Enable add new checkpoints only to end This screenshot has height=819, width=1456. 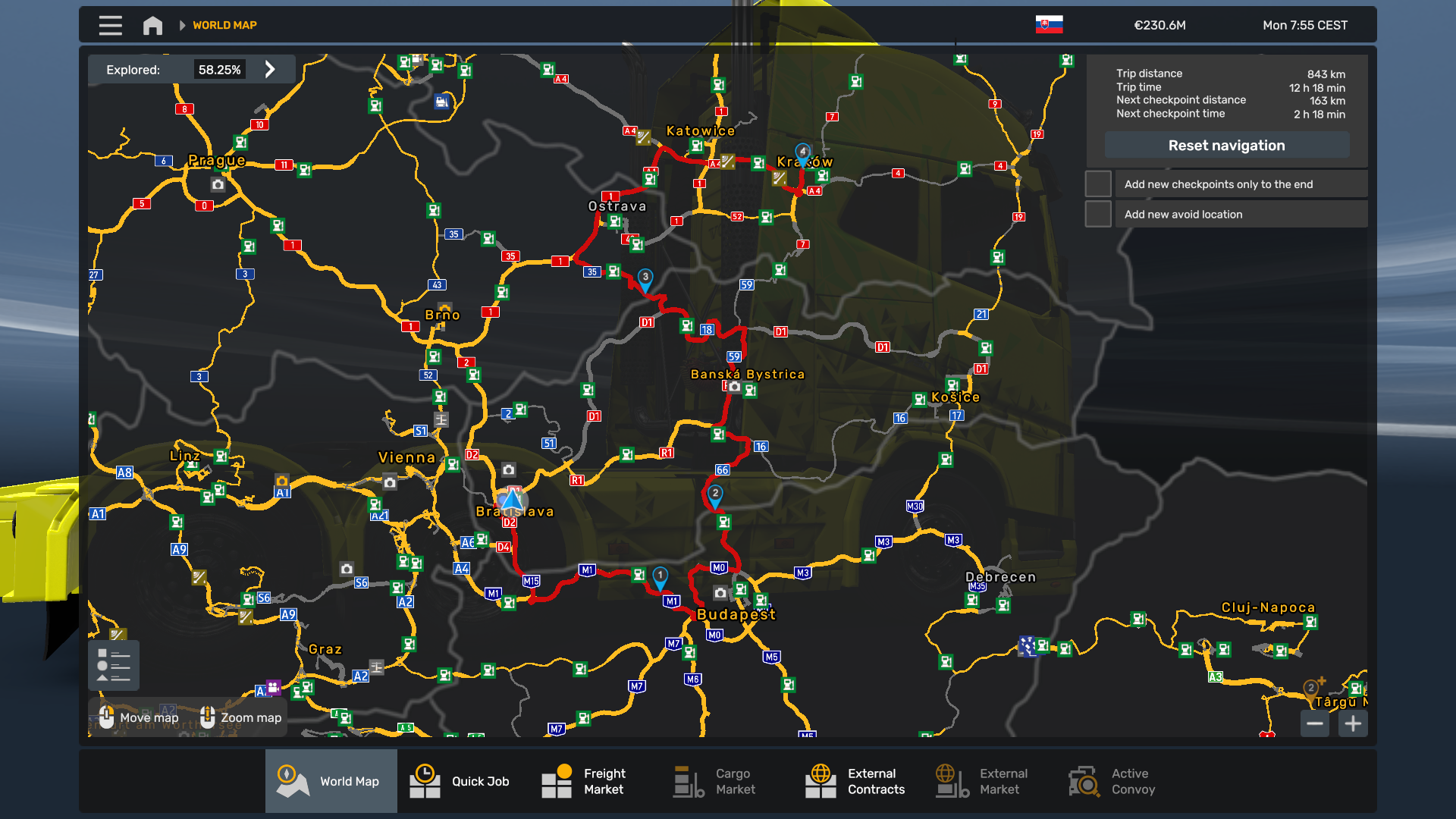click(x=1098, y=184)
